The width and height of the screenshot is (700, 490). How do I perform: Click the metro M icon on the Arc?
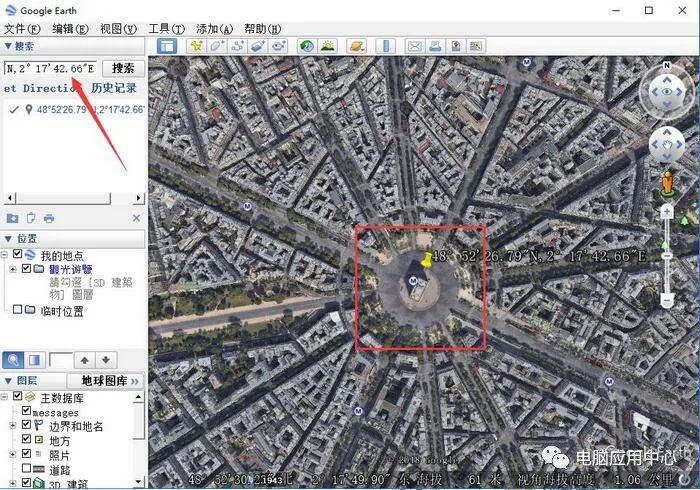(413, 281)
